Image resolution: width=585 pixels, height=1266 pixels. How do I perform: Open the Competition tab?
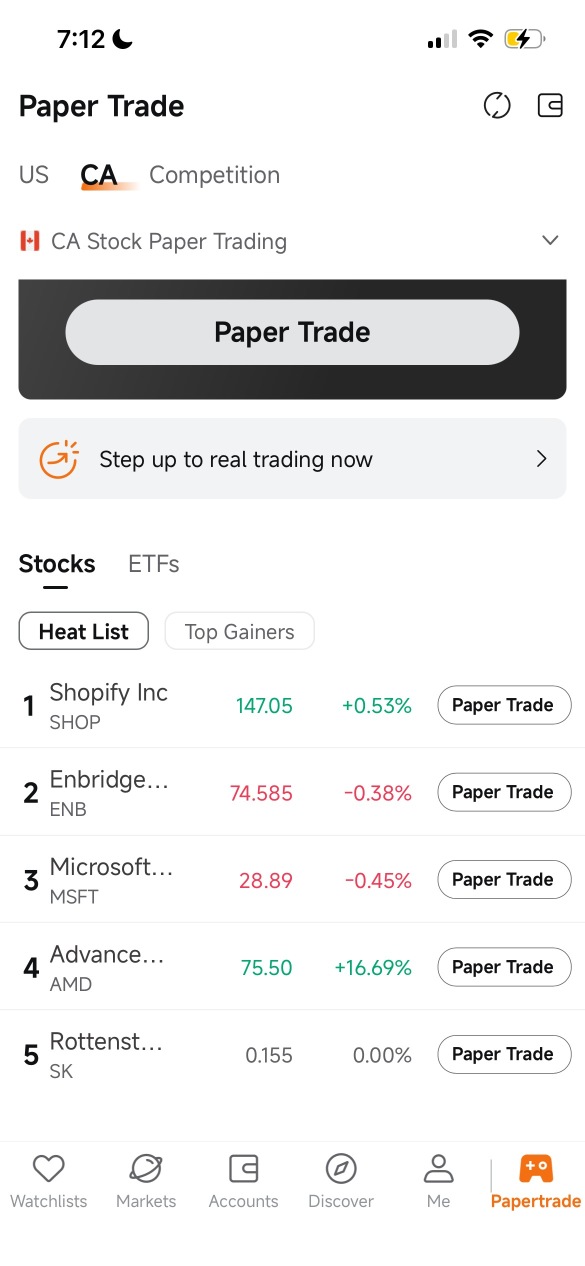point(214,175)
